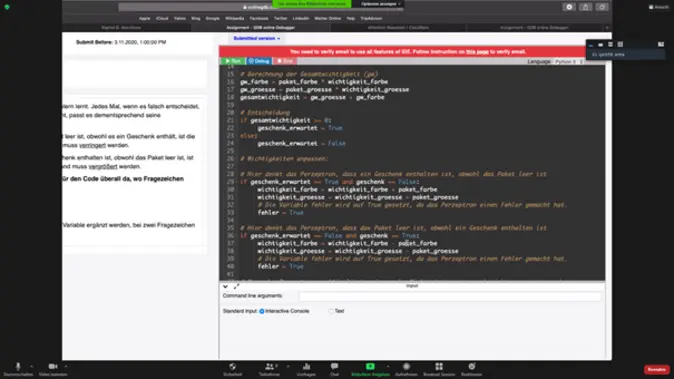Screen dimensions: 674x379
Task: Switch video panel to single thumbnail
Action: click(600, 44)
